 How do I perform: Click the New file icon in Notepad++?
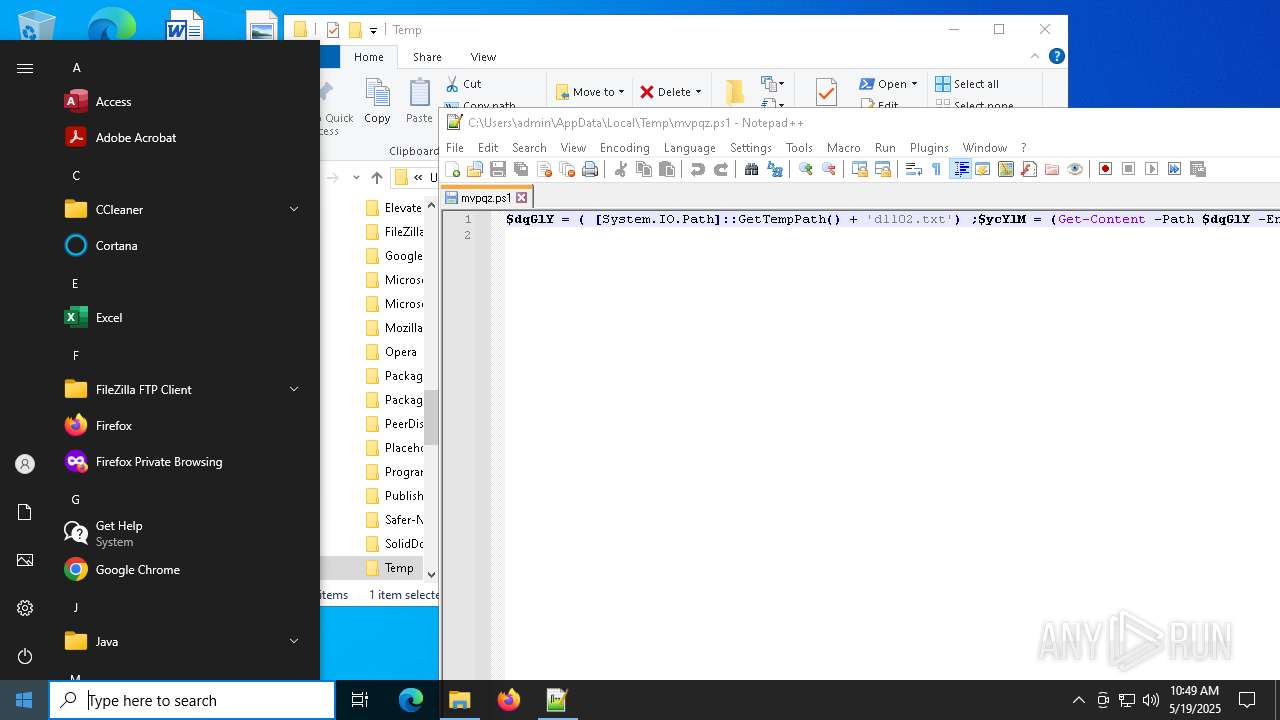(x=453, y=169)
